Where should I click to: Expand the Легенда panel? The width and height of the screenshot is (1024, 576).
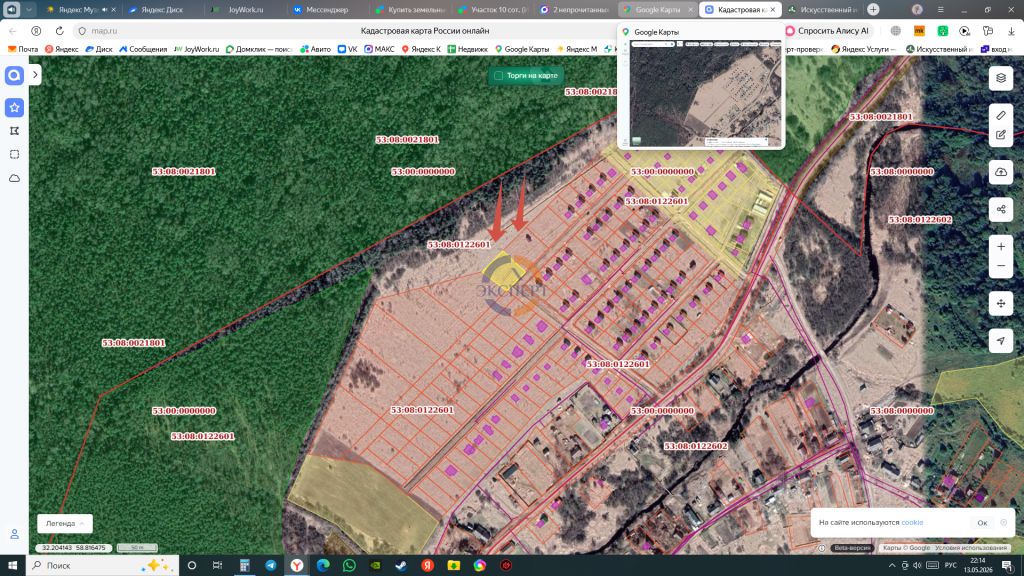(65, 523)
